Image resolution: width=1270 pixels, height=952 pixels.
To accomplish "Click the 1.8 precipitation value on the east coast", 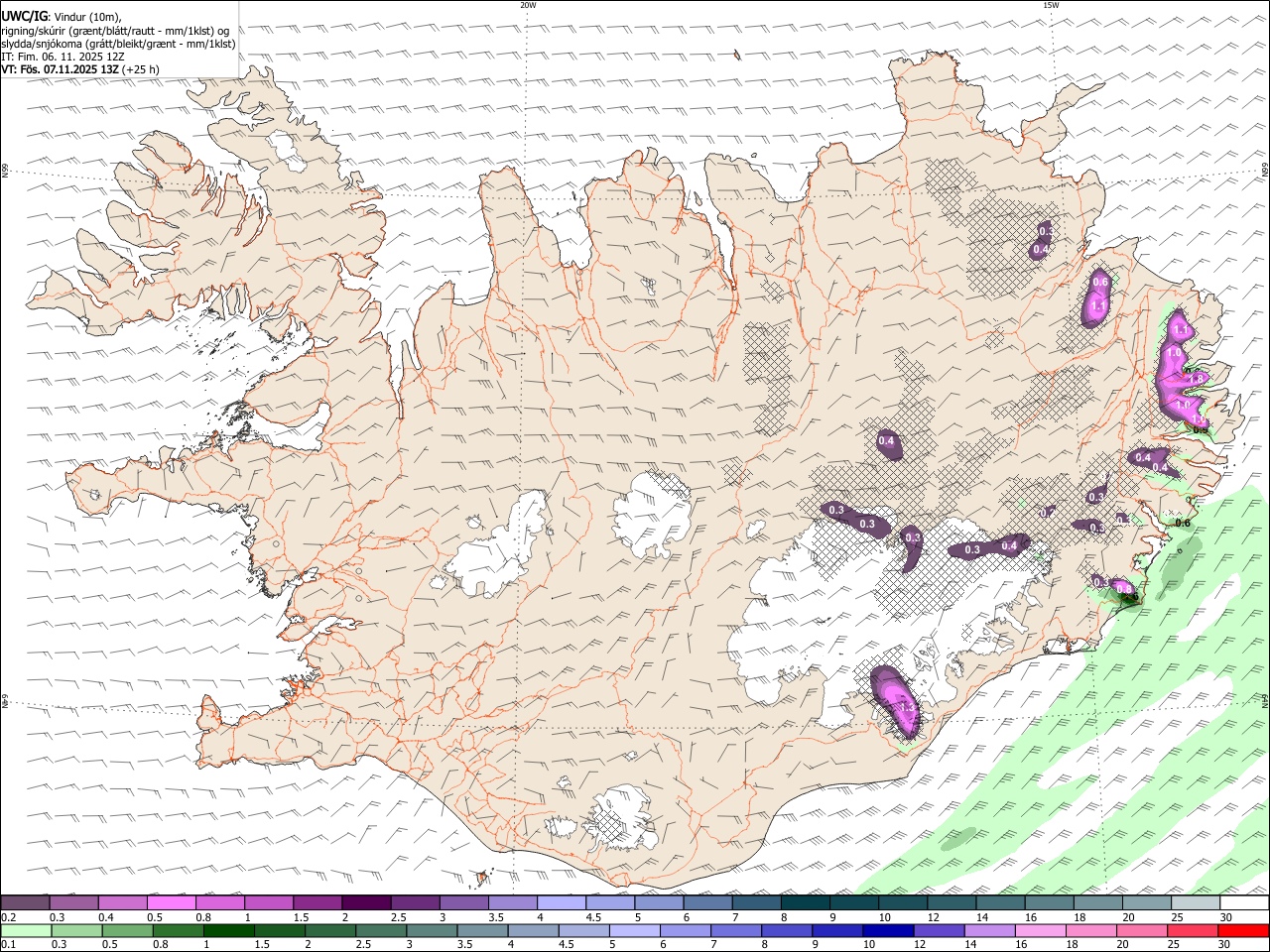I will 1196,378.
